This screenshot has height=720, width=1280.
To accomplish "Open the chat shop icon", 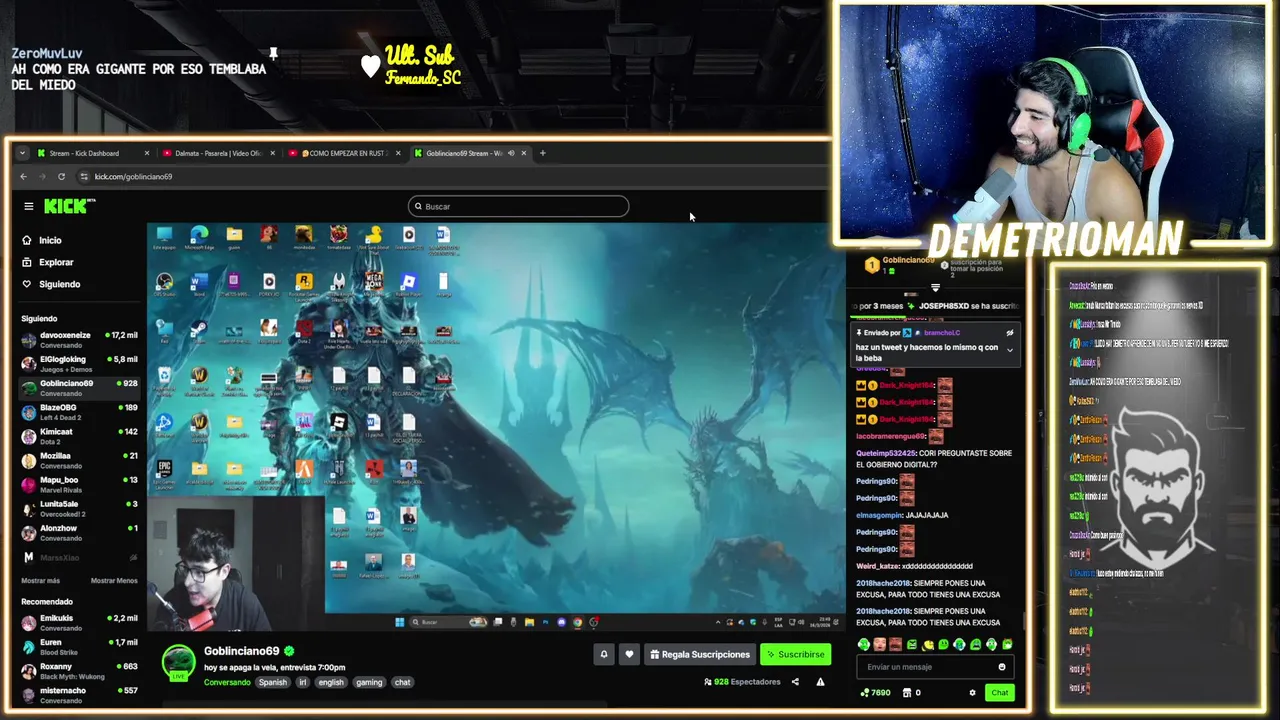I will 907,692.
